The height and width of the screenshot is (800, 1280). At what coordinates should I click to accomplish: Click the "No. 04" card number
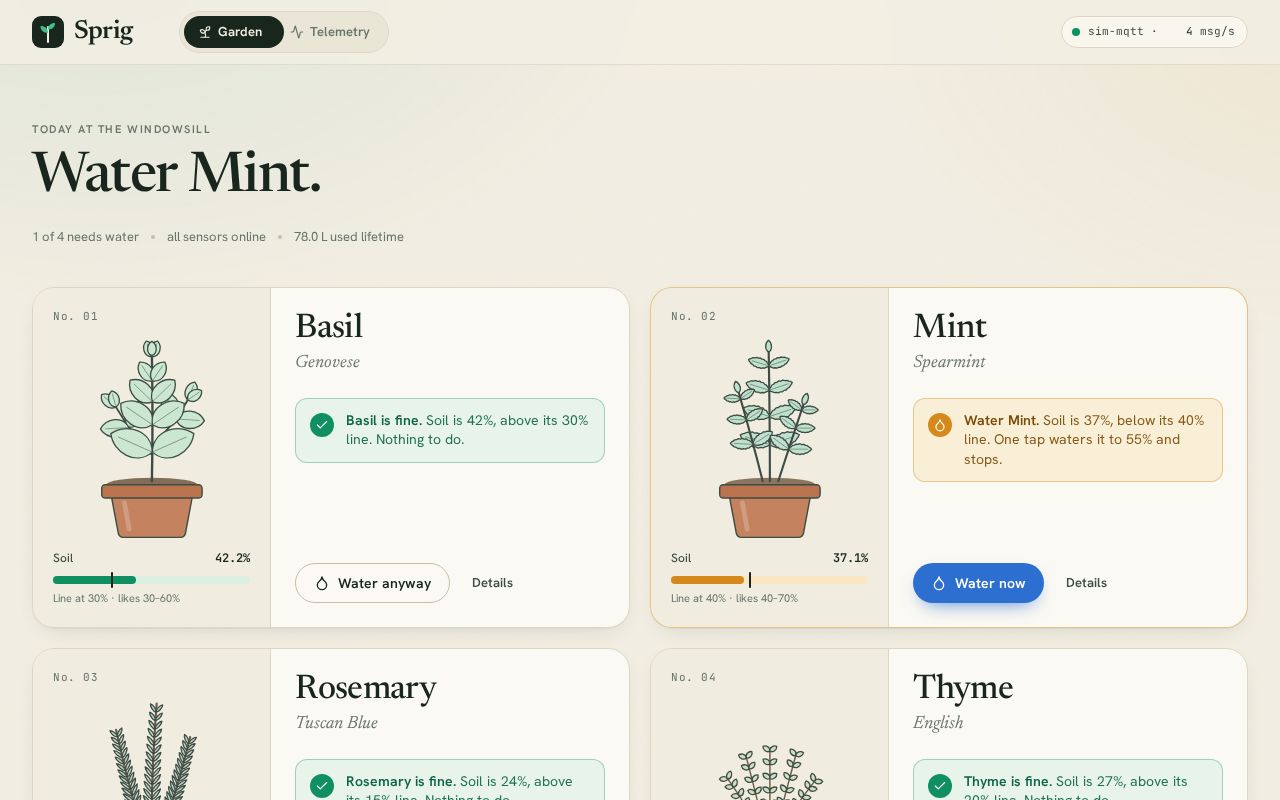pos(694,677)
